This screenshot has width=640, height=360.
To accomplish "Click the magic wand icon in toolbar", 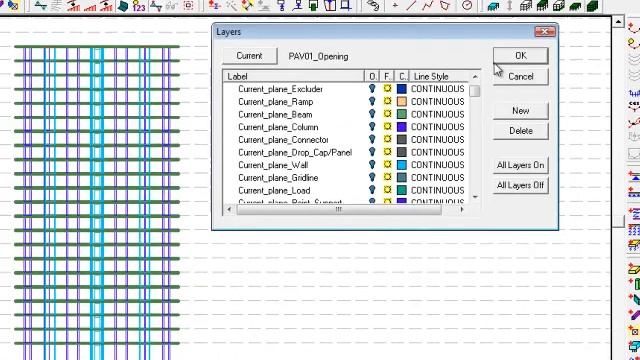I will (x=231, y=6).
